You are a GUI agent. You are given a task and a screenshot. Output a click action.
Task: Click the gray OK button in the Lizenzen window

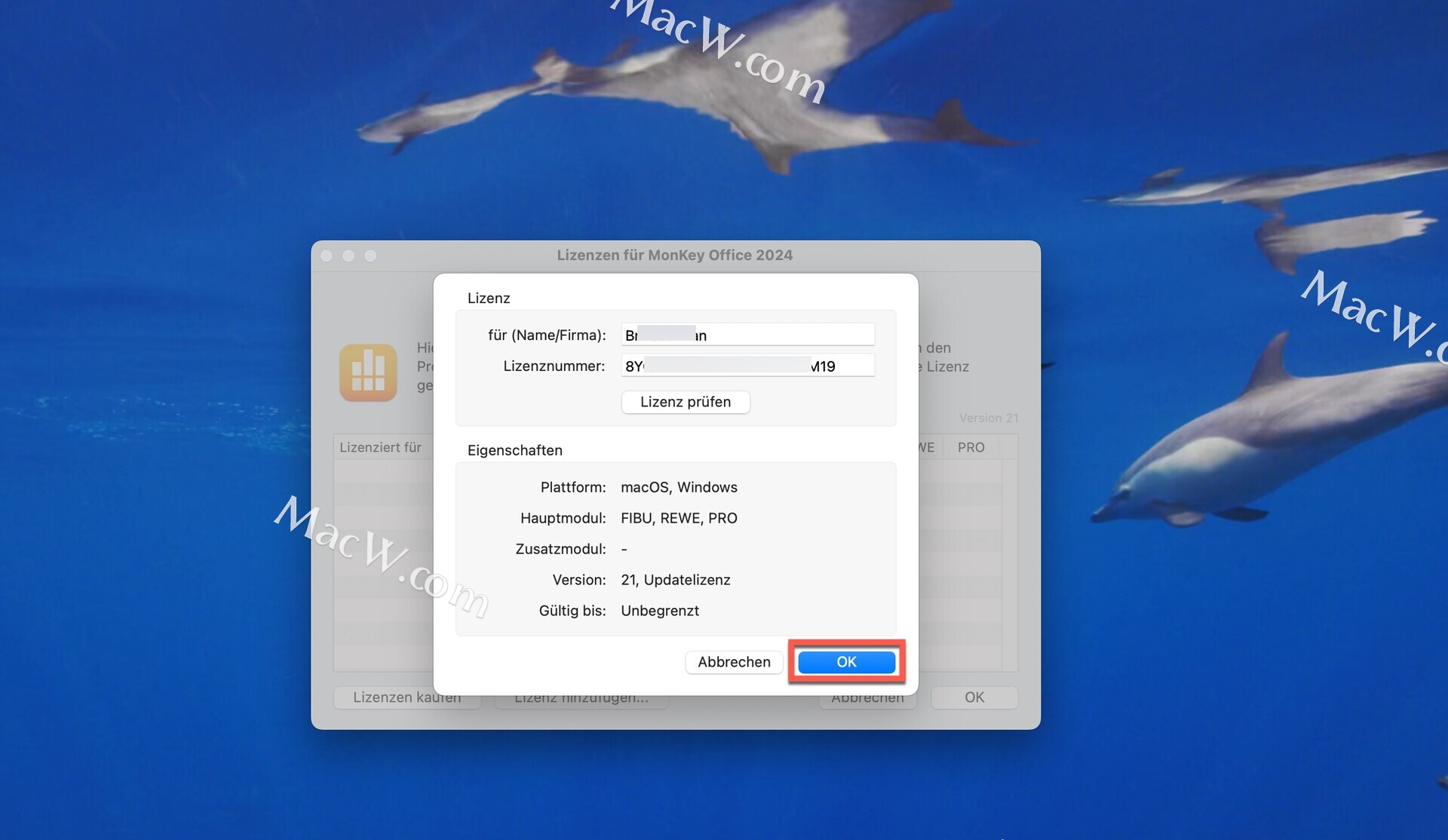click(x=974, y=697)
